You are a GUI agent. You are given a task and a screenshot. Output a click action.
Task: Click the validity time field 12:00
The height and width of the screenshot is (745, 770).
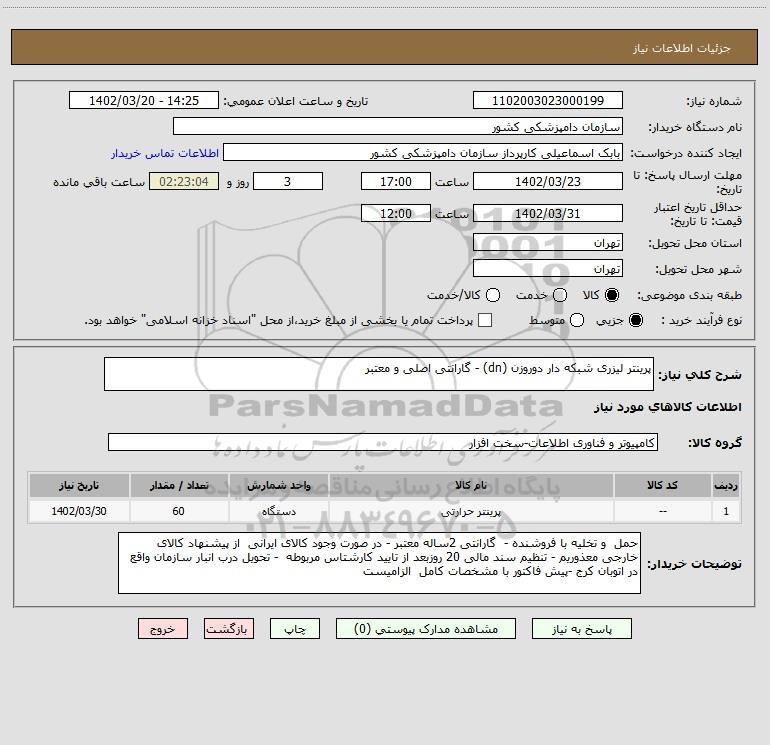coord(396,213)
